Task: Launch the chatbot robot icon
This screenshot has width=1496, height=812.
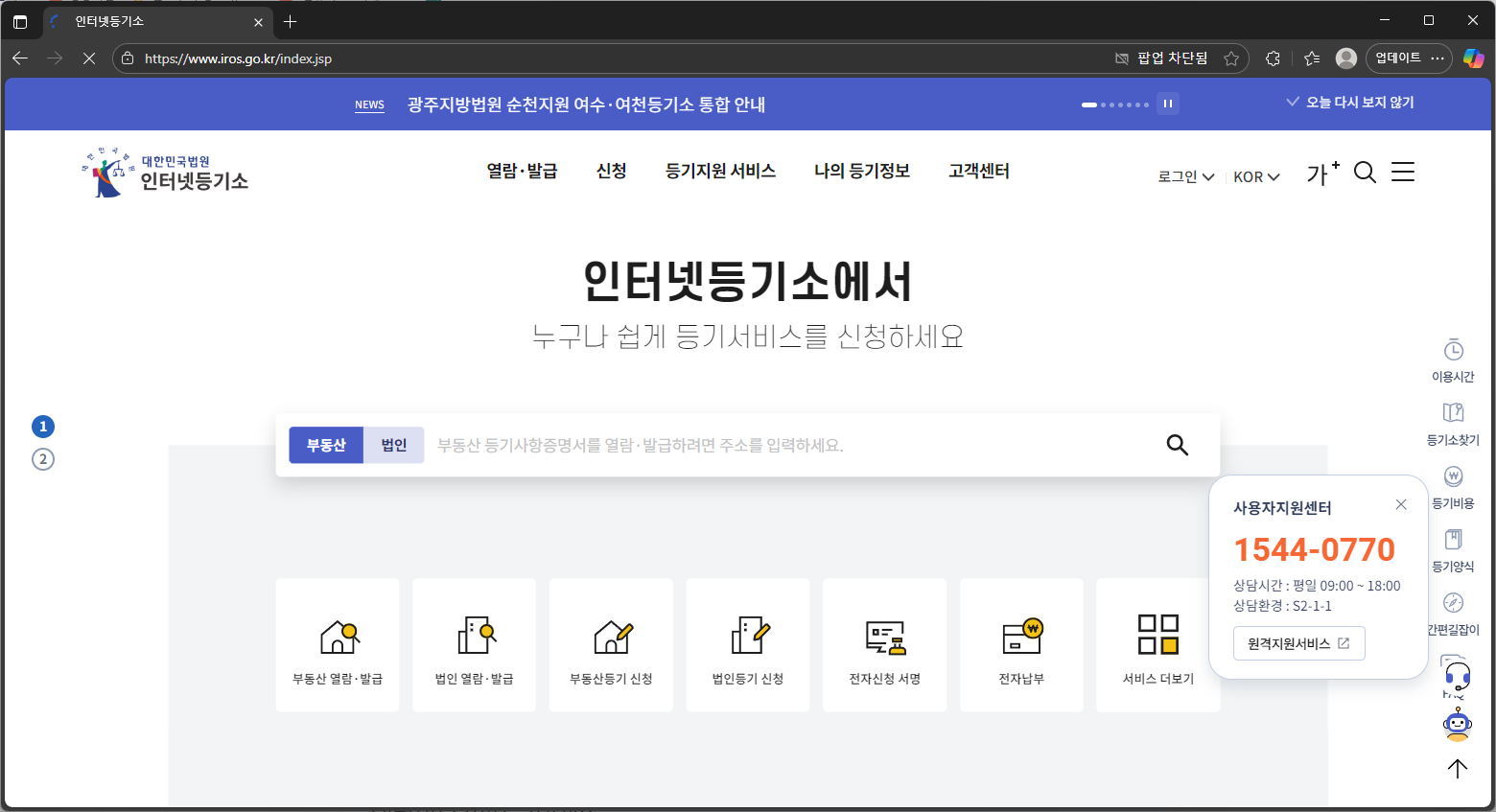Action: [1457, 726]
